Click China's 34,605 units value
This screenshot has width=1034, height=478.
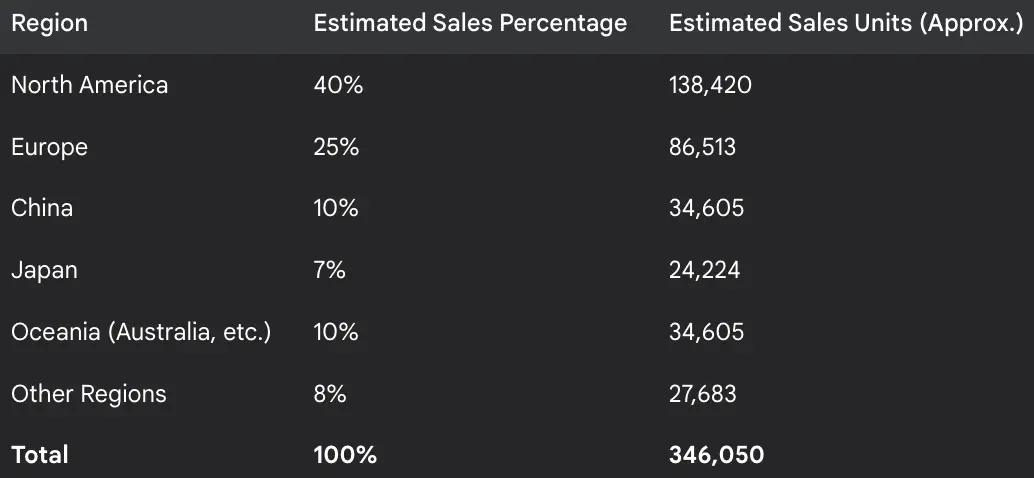pyautogui.click(x=706, y=208)
